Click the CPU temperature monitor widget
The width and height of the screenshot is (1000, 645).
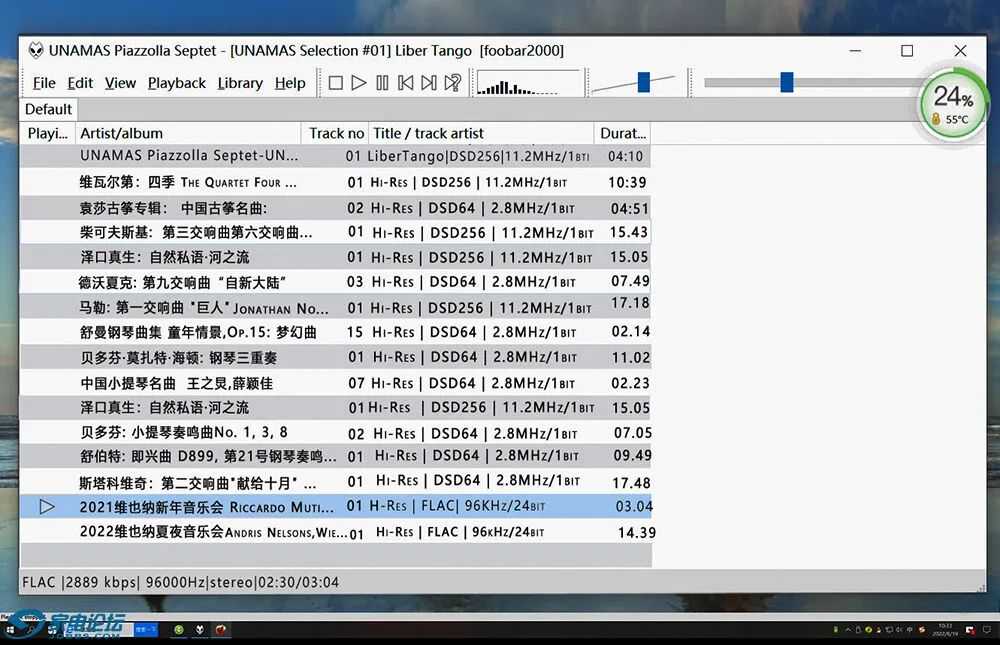[952, 103]
